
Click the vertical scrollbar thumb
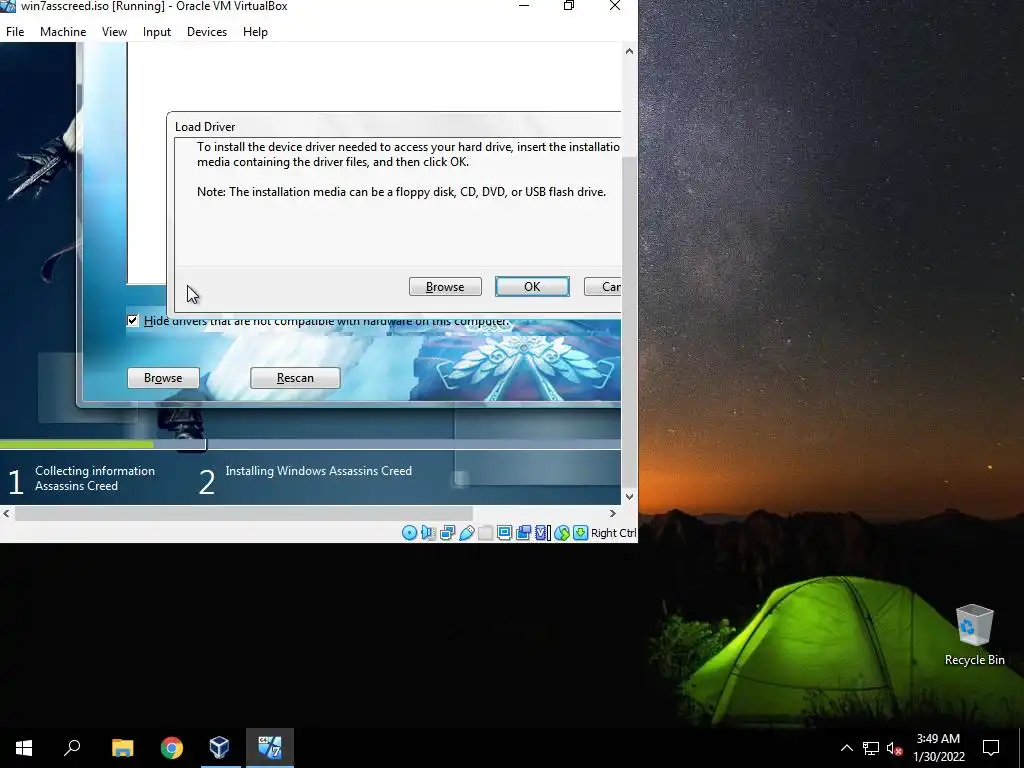(x=630, y=323)
